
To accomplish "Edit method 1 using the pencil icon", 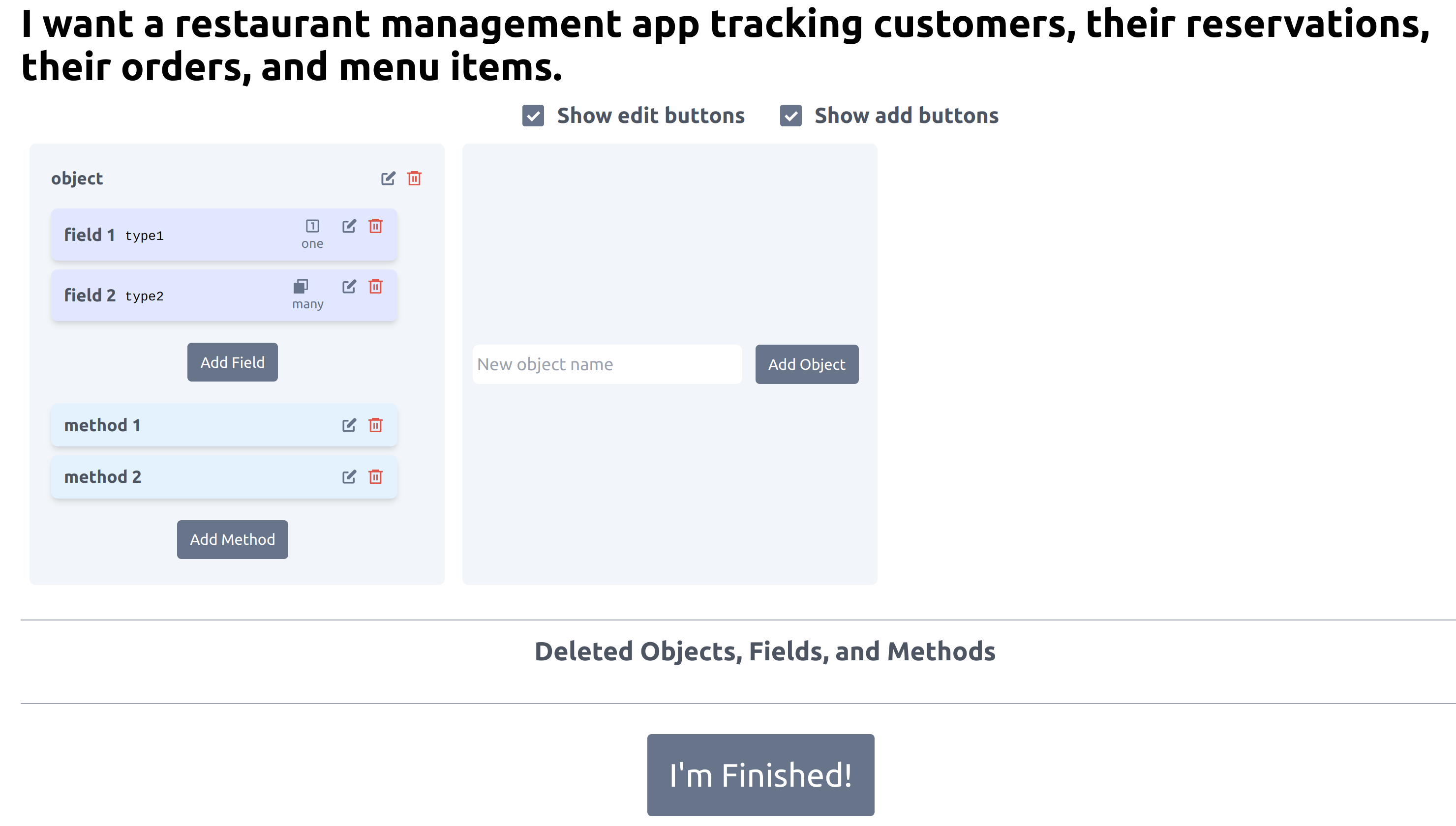I will point(349,425).
